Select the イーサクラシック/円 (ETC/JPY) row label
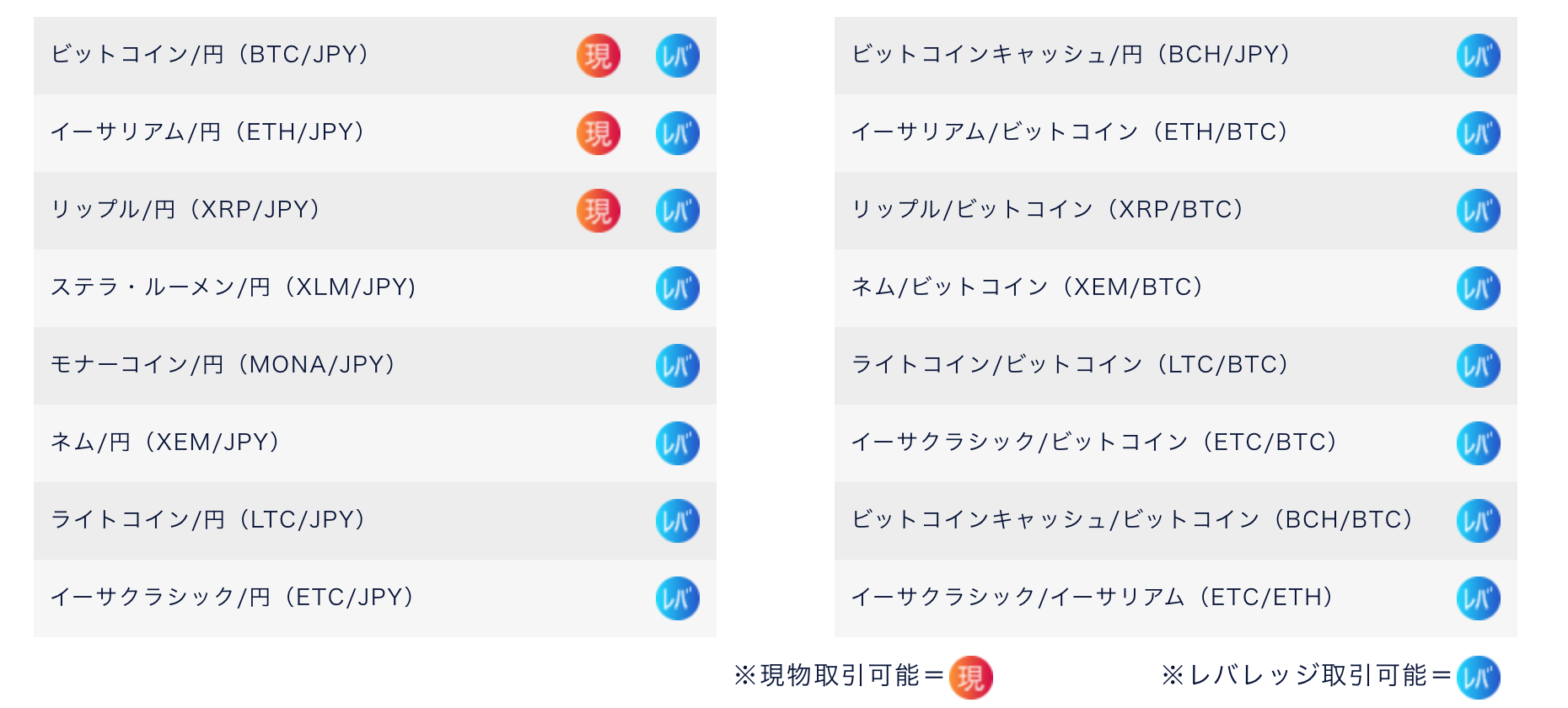 click(233, 598)
